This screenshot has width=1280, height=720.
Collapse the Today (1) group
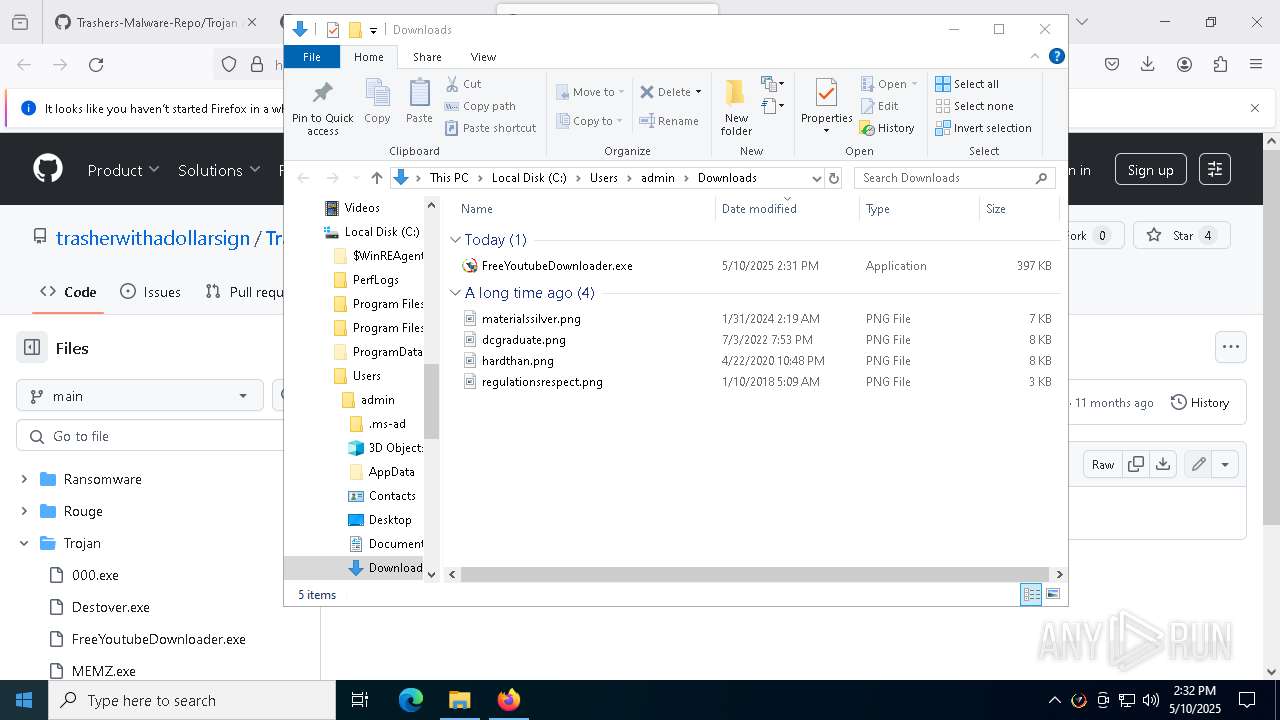coord(455,240)
